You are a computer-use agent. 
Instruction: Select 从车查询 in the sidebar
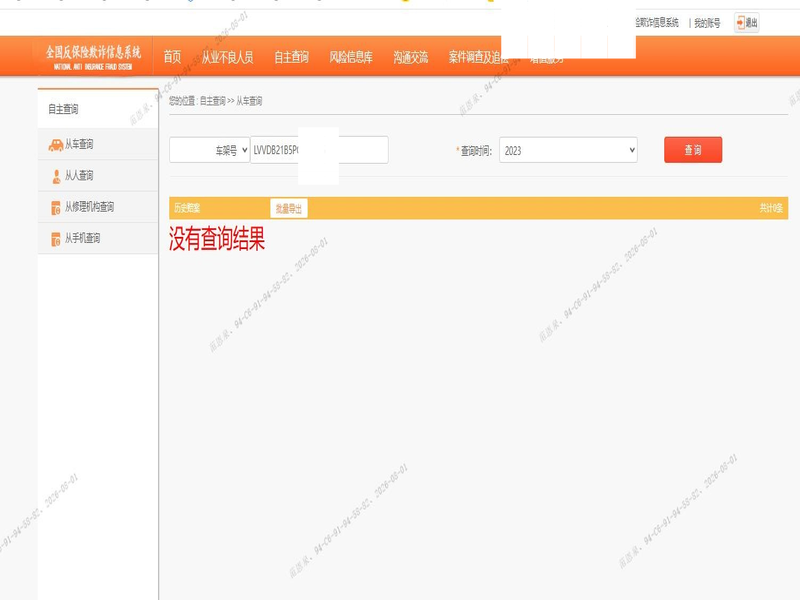coord(98,144)
